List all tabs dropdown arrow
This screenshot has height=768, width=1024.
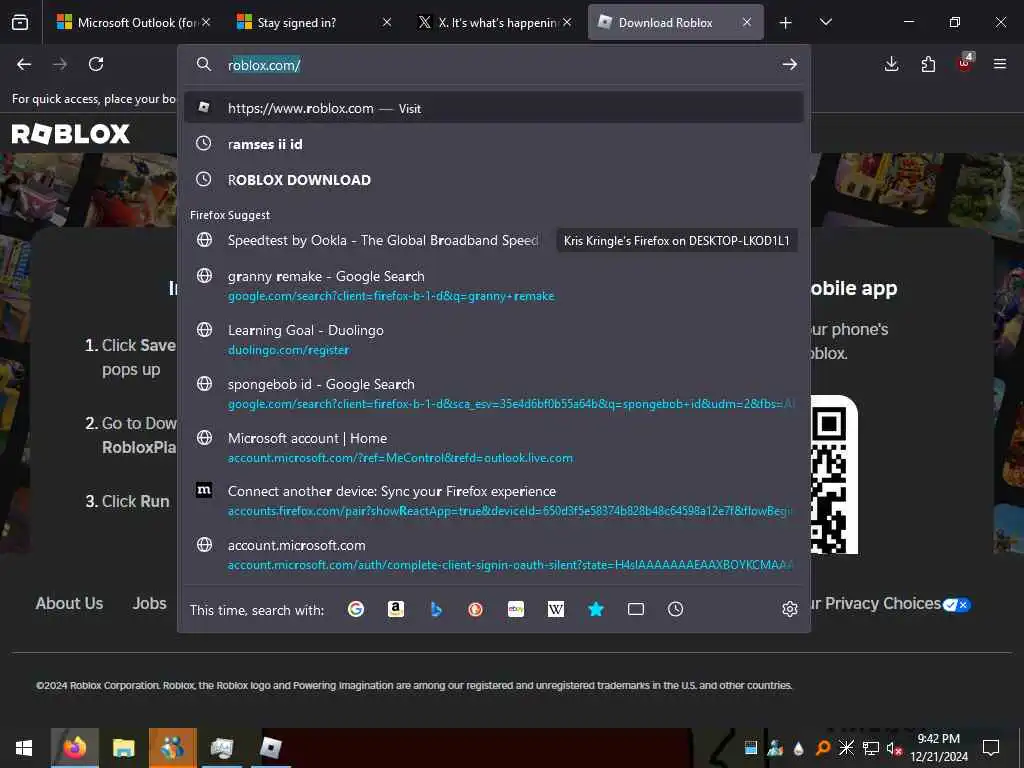[x=825, y=22]
